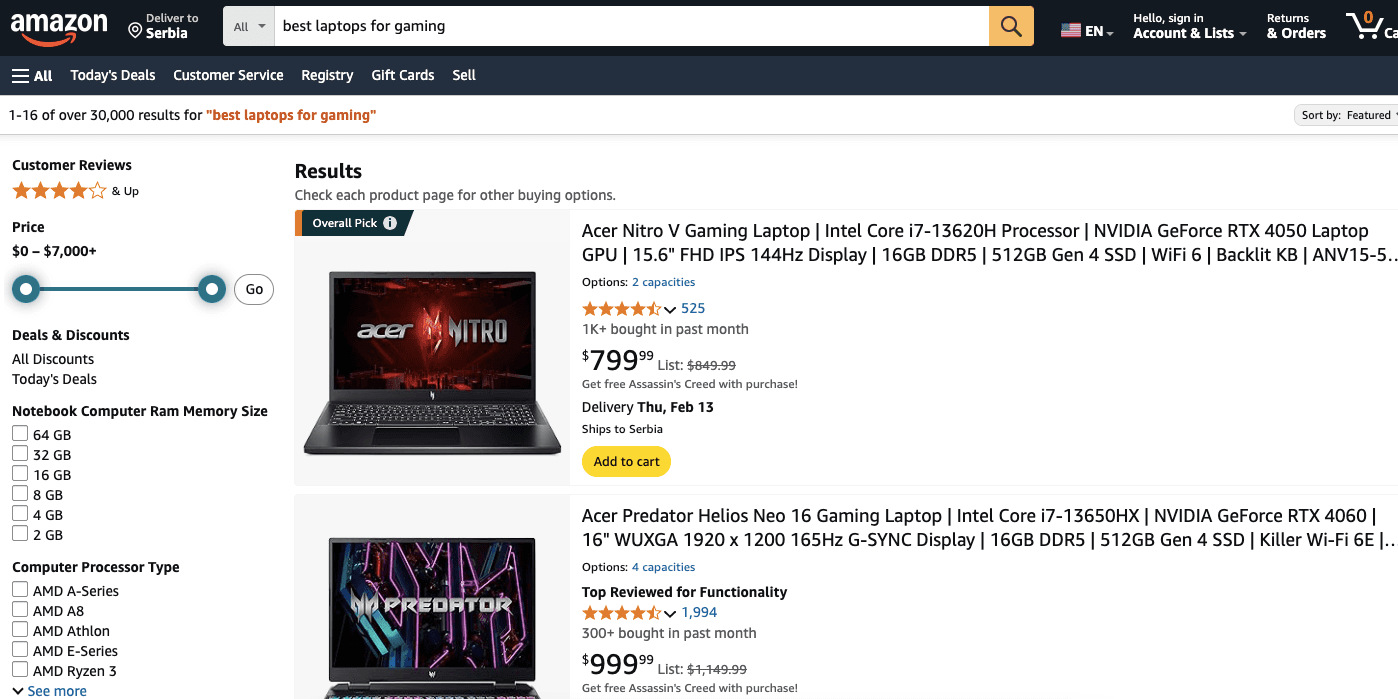Click the Deliver to location pin icon
Image resolution: width=1398 pixels, height=699 pixels.
(x=135, y=31)
